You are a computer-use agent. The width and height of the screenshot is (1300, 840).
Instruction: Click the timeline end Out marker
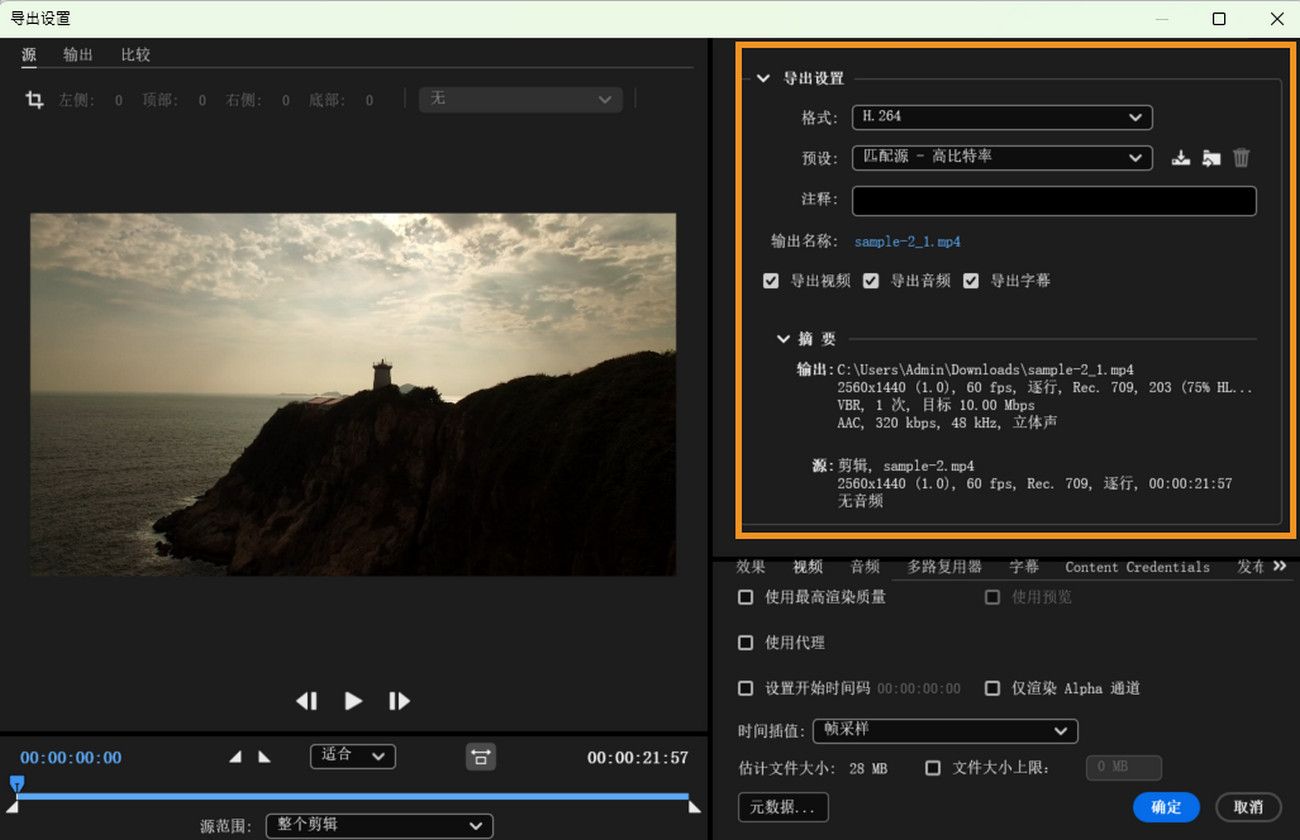tap(695, 807)
